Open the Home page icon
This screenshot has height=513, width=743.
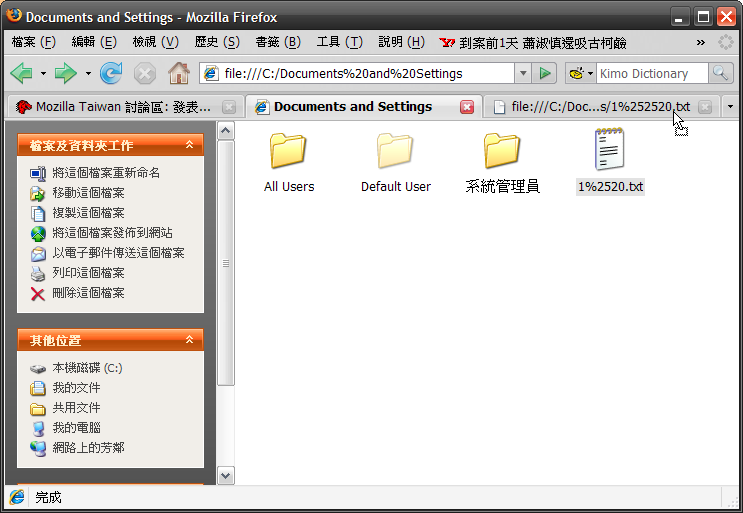coord(179,73)
